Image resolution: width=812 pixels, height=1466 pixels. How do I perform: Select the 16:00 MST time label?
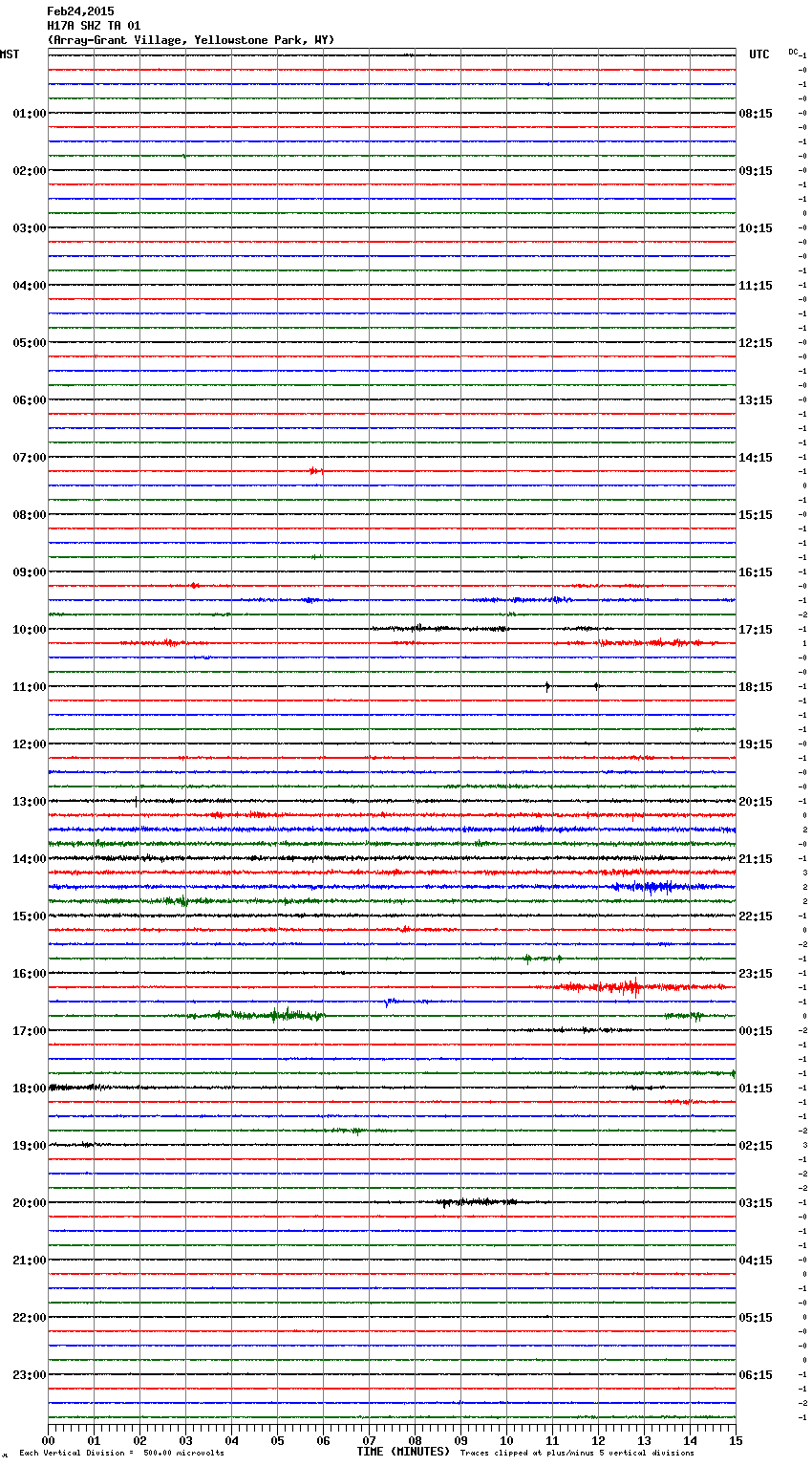29,974
